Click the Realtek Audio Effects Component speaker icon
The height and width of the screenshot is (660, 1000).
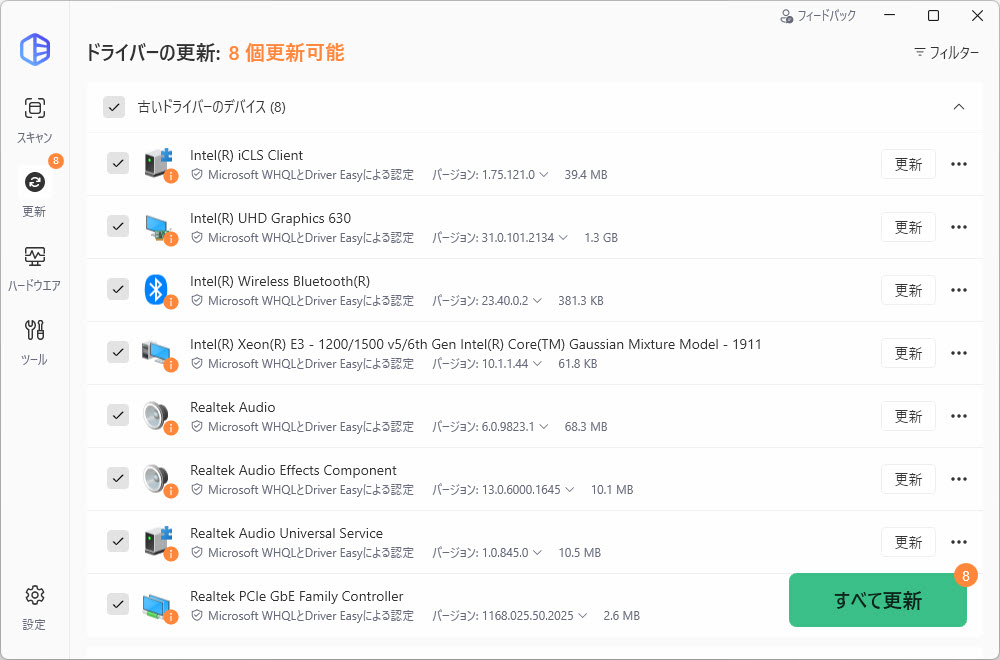click(x=159, y=480)
